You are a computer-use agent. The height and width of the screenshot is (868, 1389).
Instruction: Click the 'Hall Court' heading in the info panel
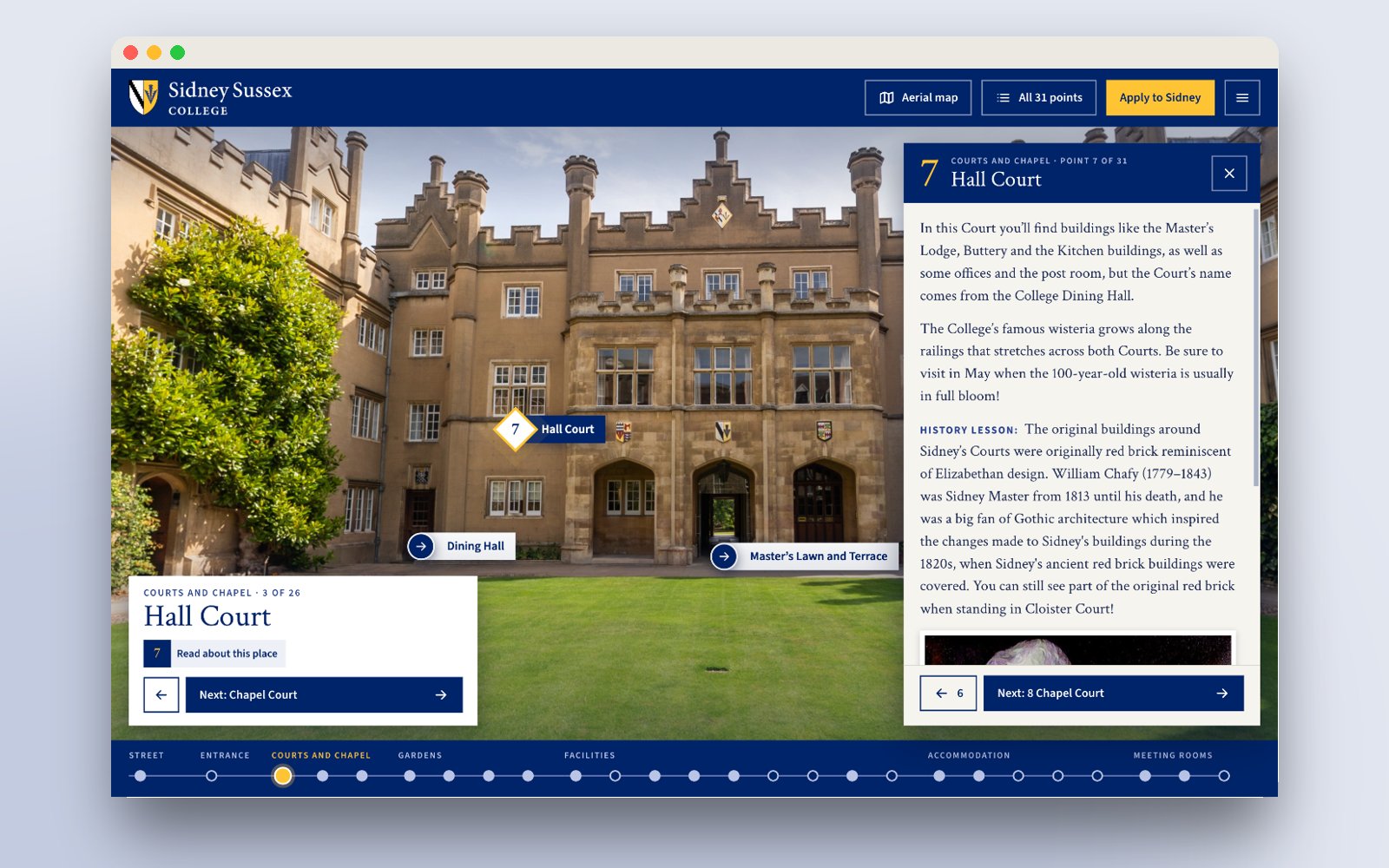[x=996, y=180]
